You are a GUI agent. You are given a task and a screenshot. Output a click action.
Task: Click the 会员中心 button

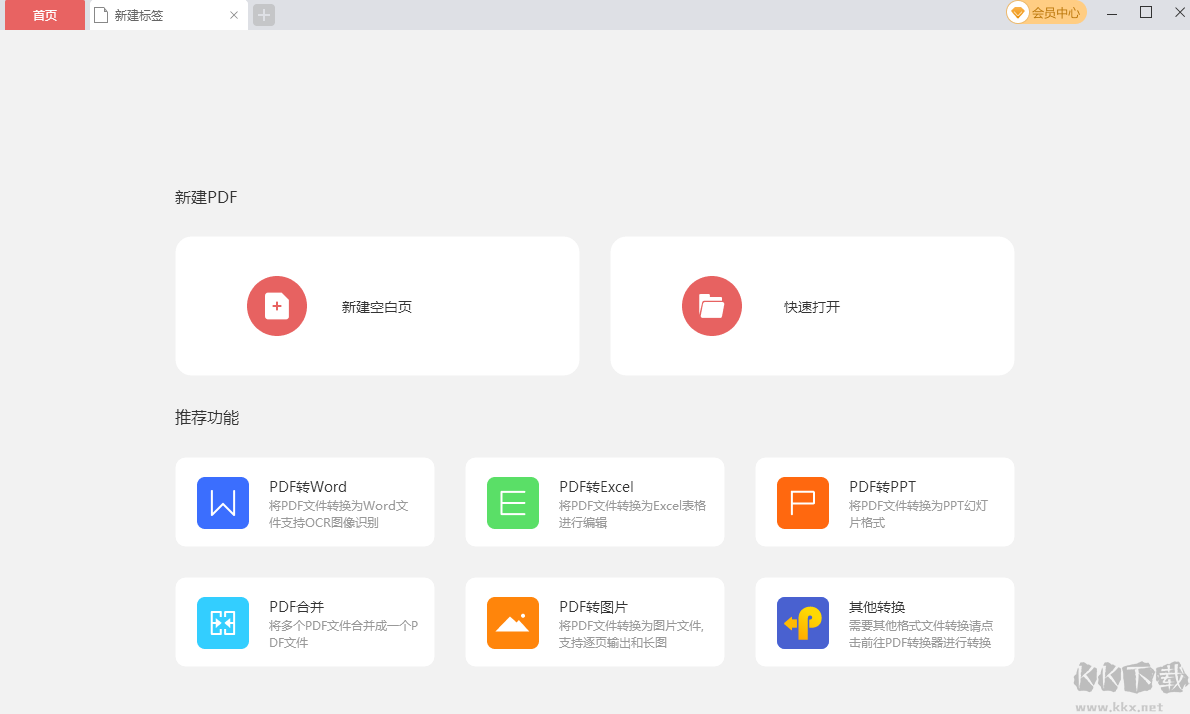pos(1046,13)
